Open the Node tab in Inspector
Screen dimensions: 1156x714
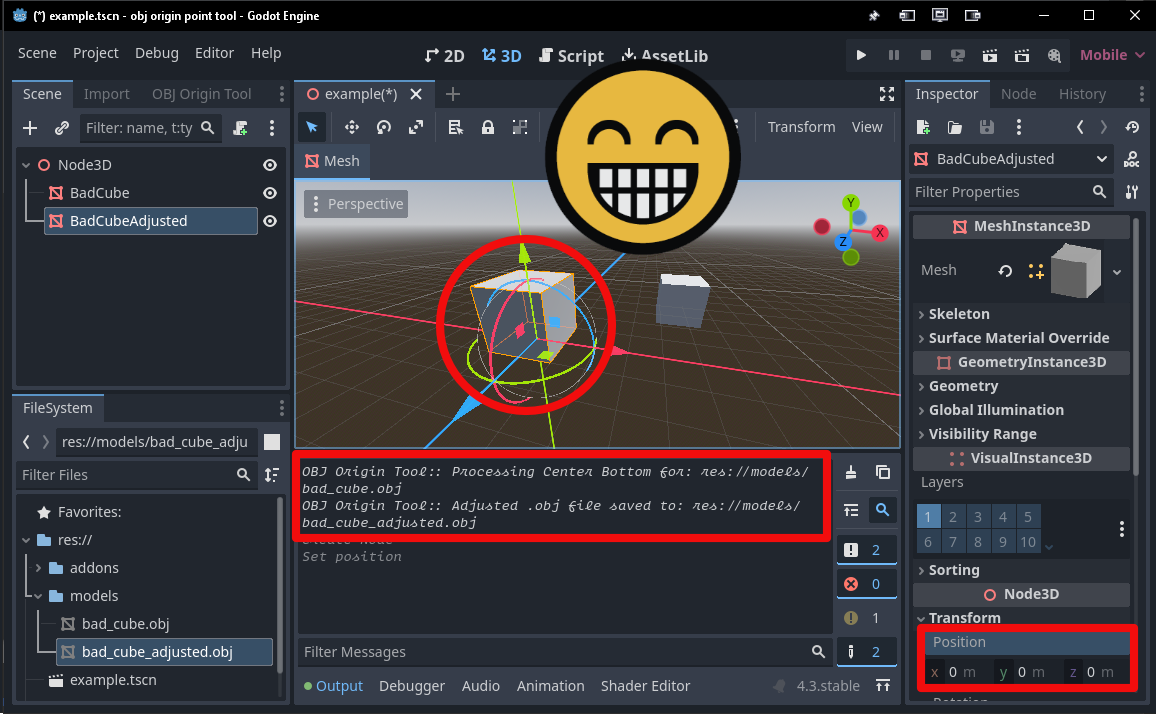[x=1018, y=94]
